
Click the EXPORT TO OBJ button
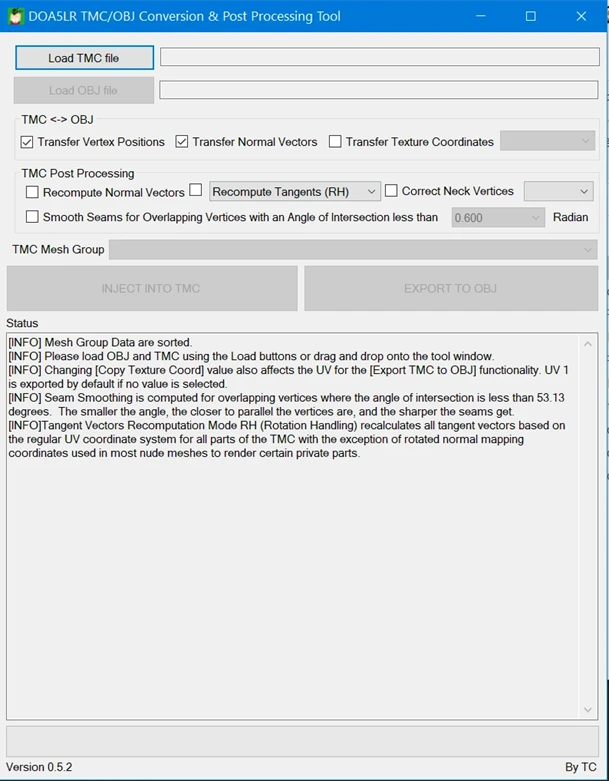point(451,288)
